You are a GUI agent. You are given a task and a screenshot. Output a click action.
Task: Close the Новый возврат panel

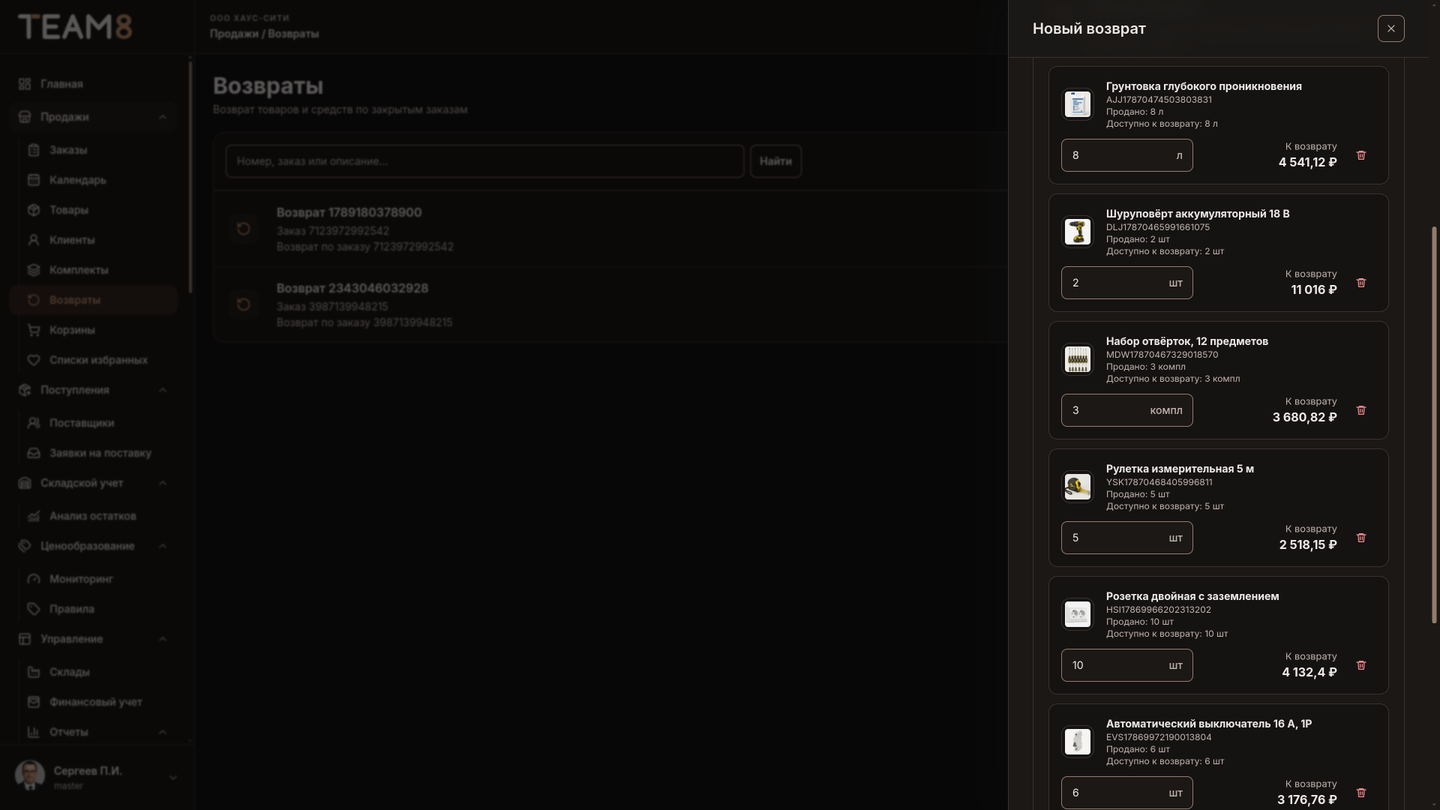tap(1391, 28)
